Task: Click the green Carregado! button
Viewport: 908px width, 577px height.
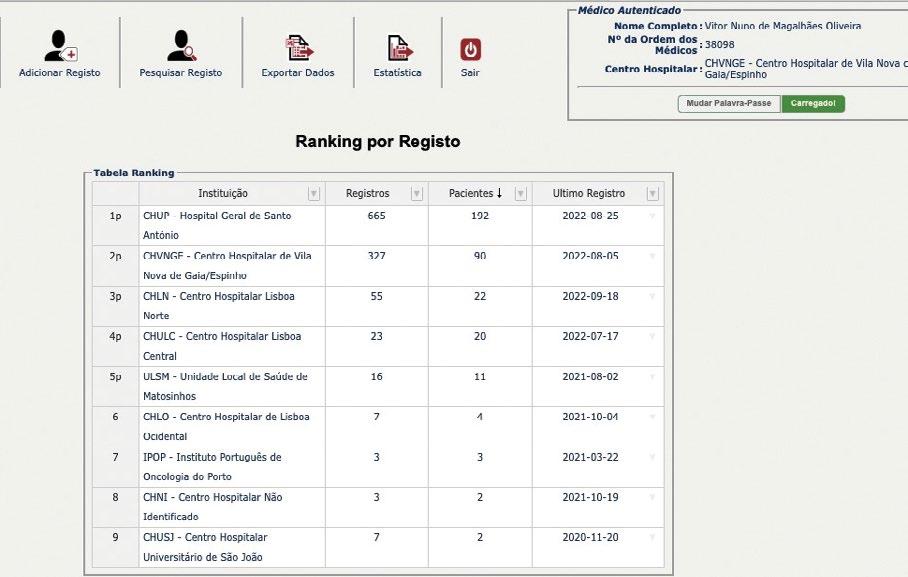Action: (x=813, y=104)
